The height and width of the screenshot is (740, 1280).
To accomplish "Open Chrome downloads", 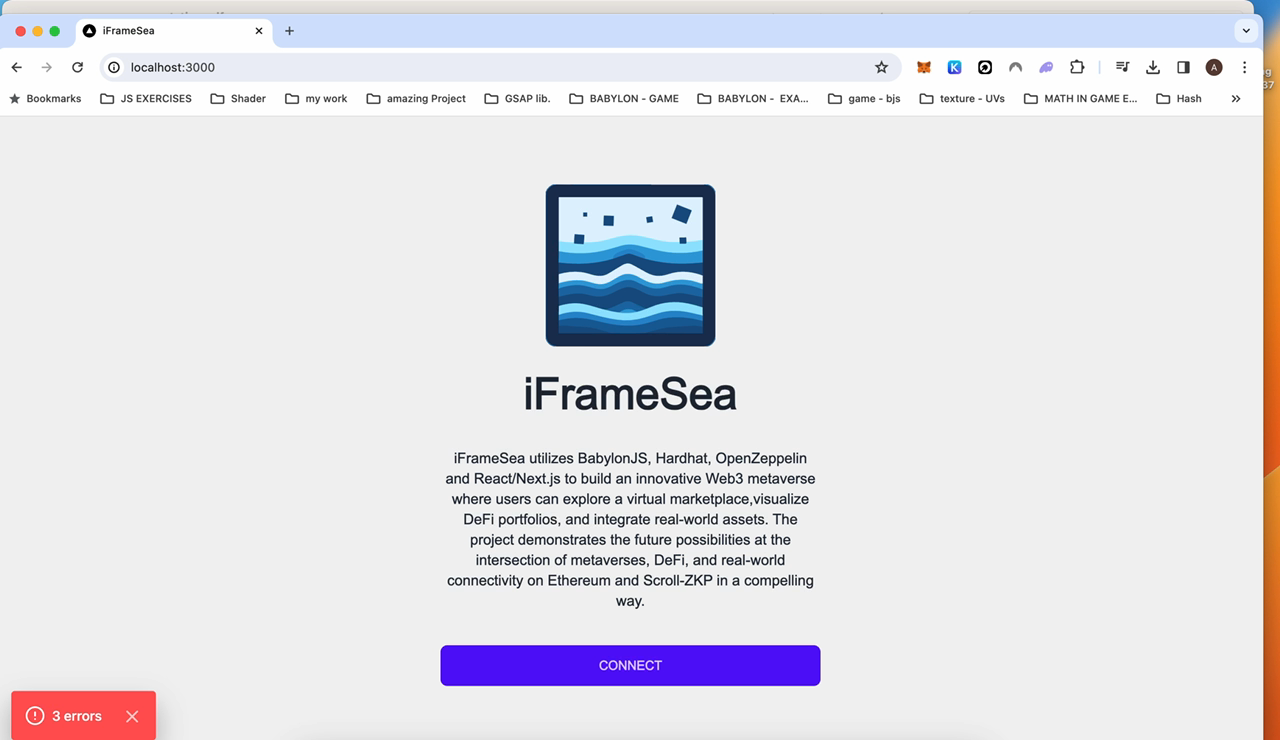I will tap(1153, 67).
